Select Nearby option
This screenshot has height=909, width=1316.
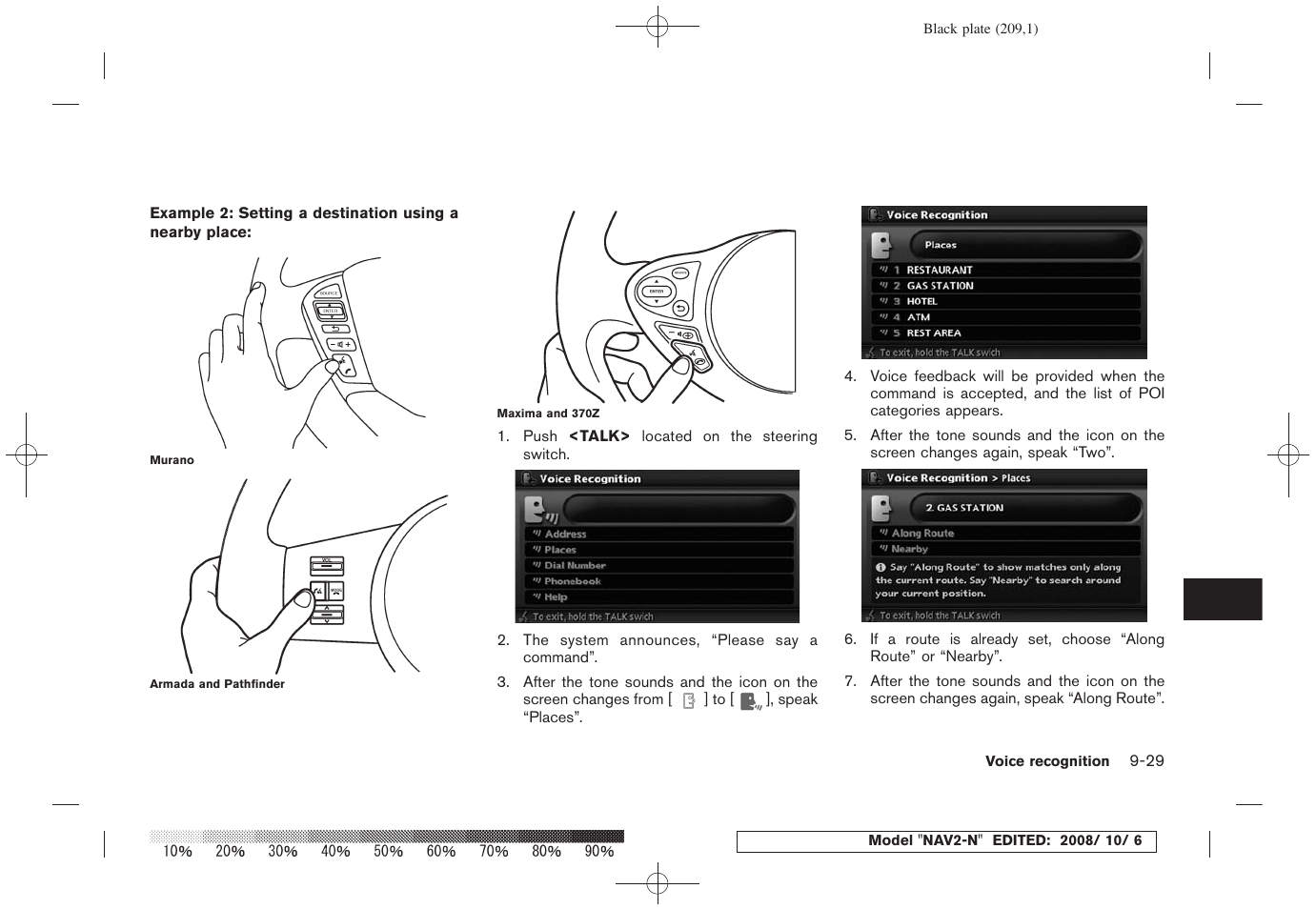pos(1006,549)
